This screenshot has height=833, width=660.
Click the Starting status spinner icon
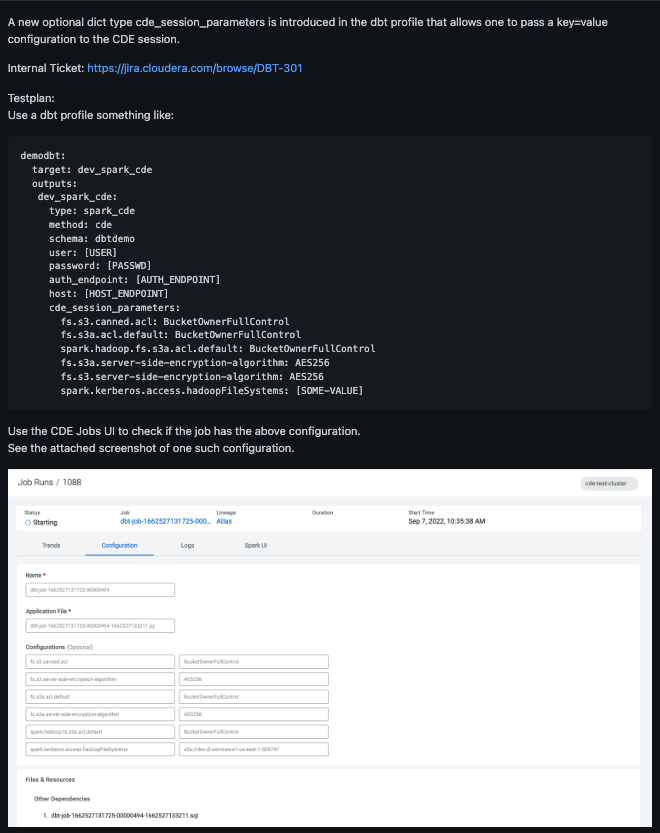[x=28, y=522]
